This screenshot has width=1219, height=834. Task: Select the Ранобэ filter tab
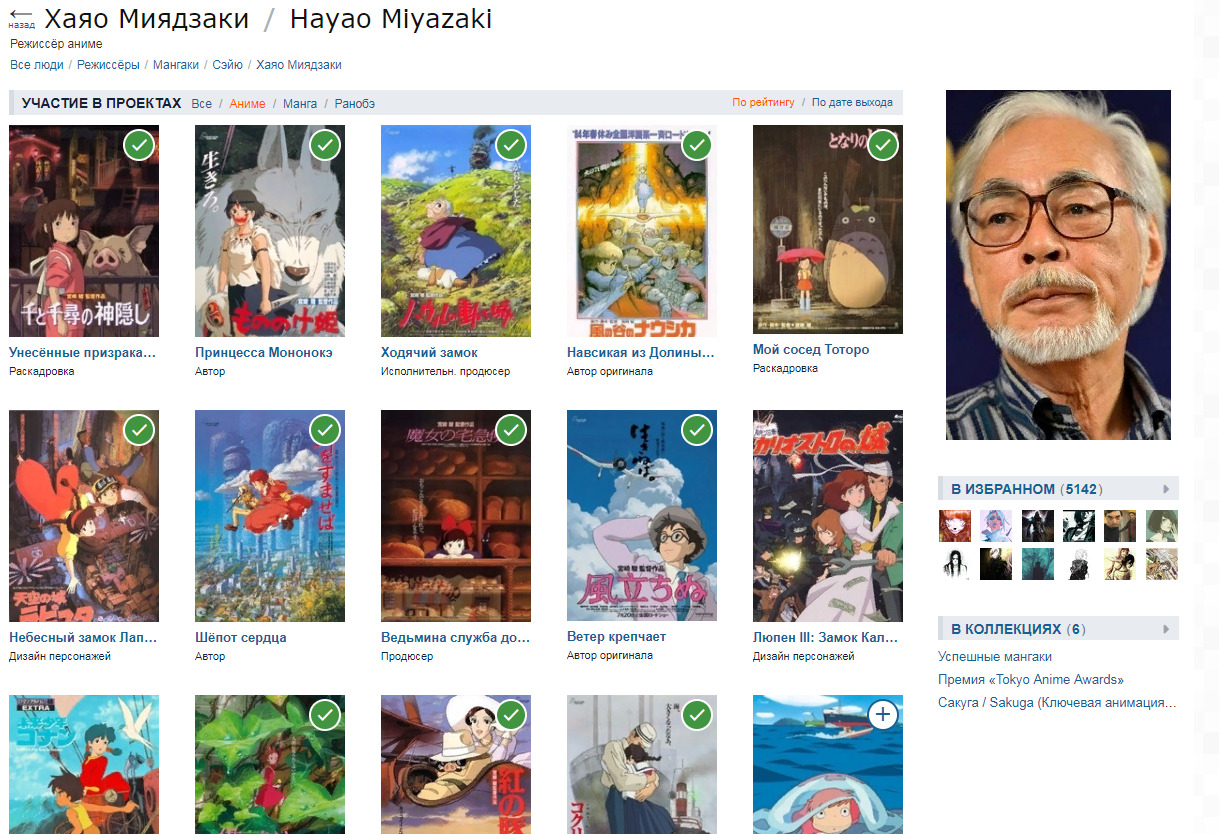[x=355, y=103]
